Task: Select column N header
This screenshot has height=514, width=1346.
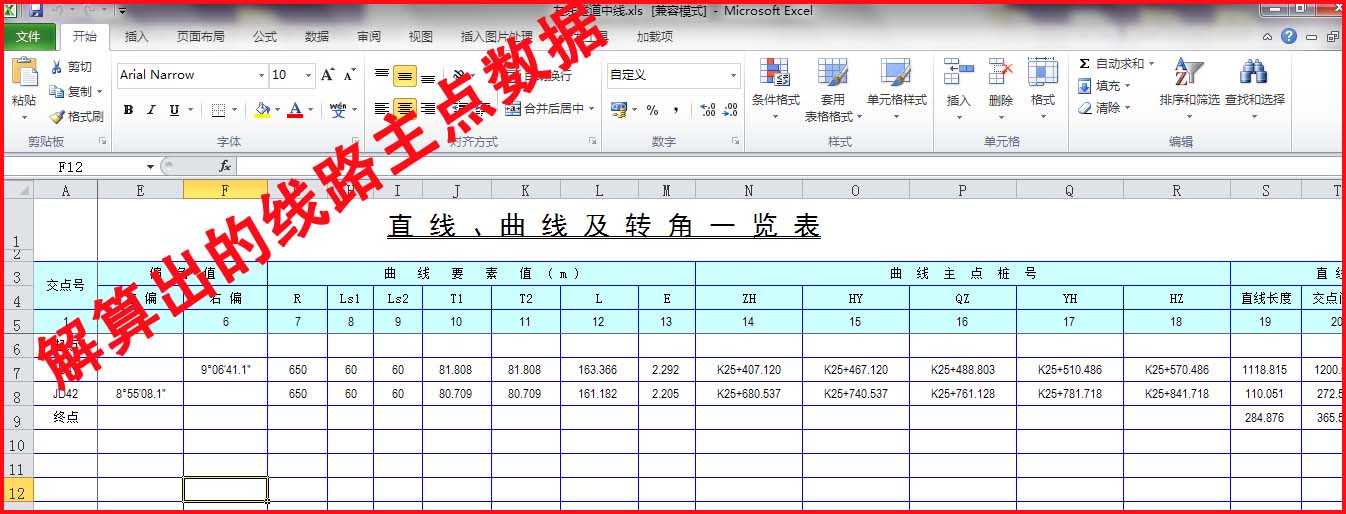Action: (x=749, y=190)
